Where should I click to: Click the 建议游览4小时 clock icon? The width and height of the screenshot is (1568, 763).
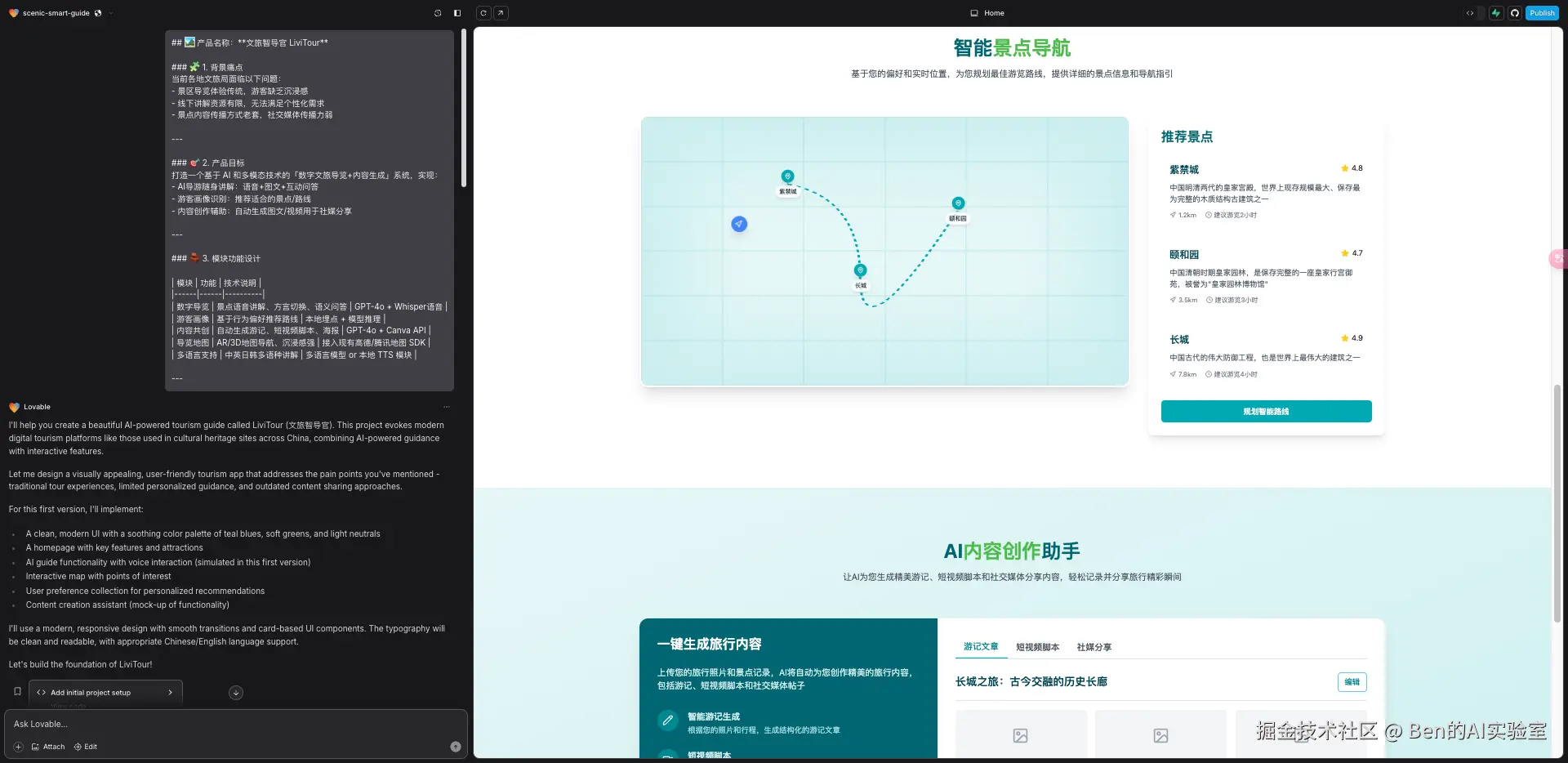1209,375
